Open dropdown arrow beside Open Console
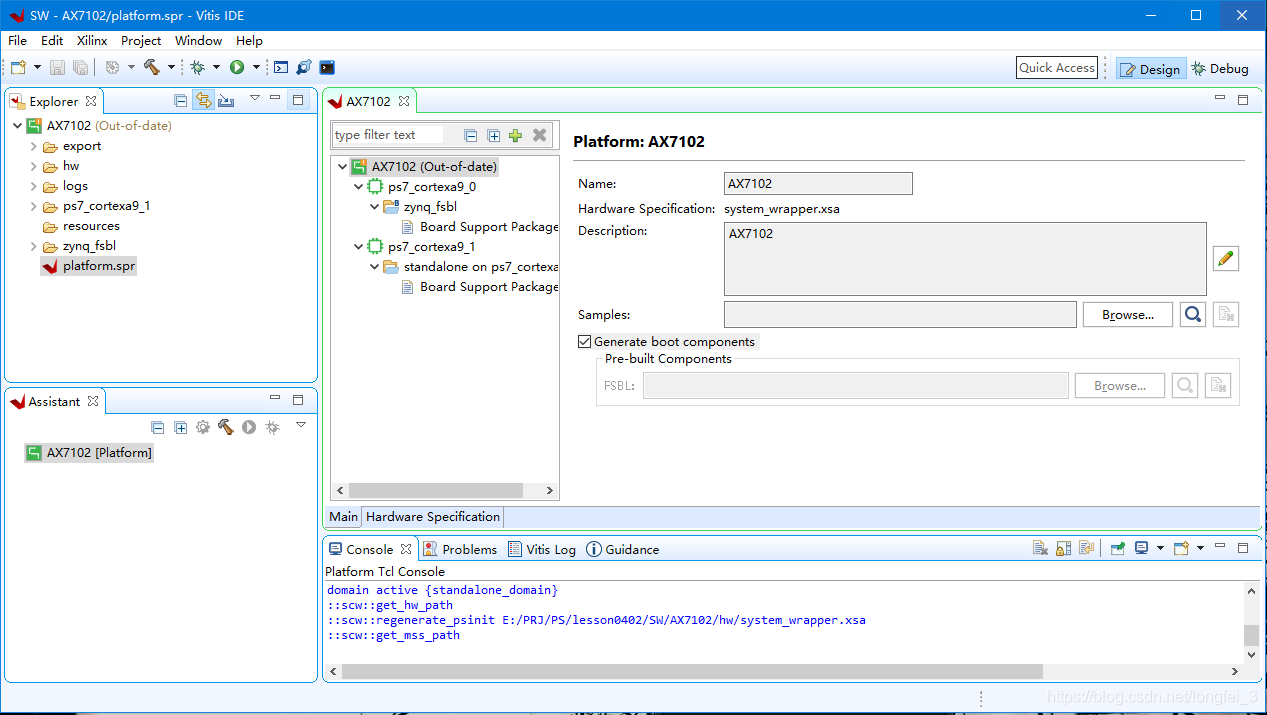Image resolution: width=1267 pixels, height=715 pixels. pos(1200,548)
